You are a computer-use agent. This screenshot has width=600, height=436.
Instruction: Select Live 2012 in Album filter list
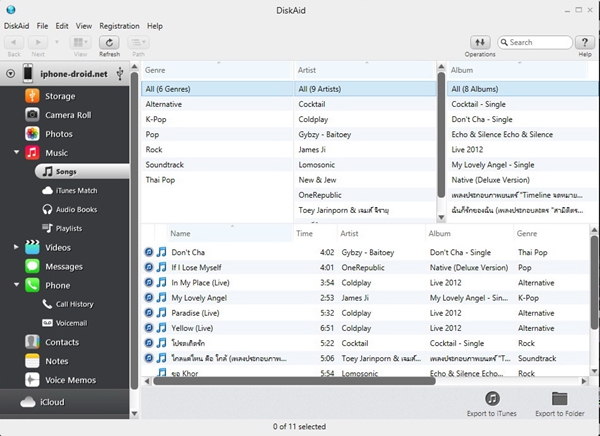coord(523,149)
